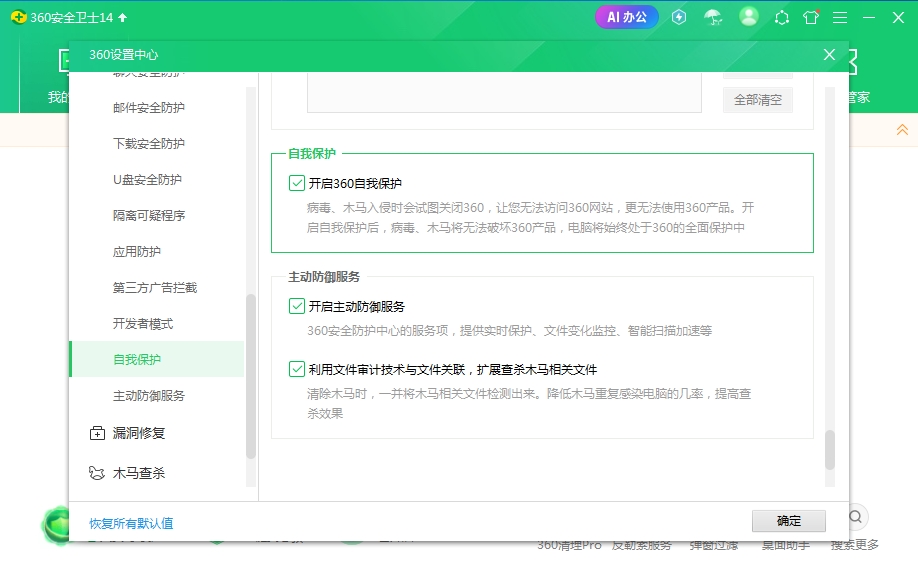Click the 木马查杀 horse icon
Image resolution: width=918 pixels, height=579 pixels.
tap(97, 473)
